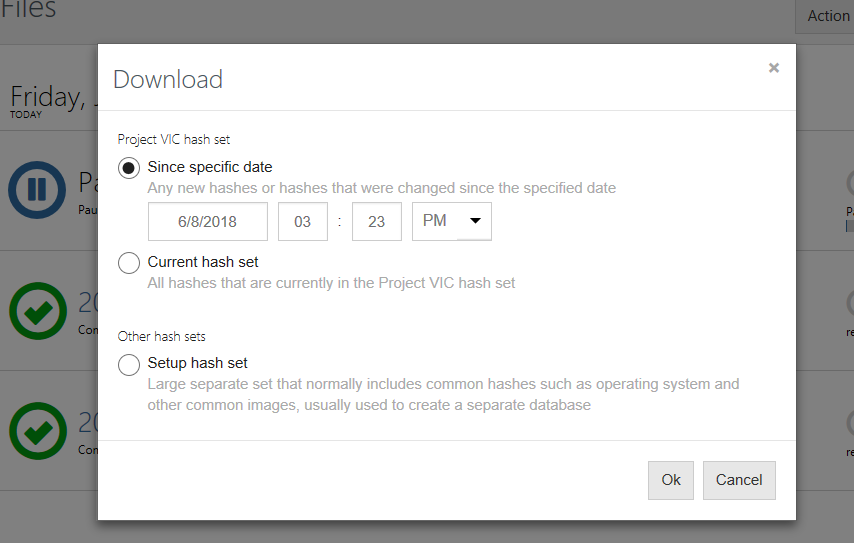Select the Setup hash set radio button
Image resolution: width=854 pixels, height=543 pixels.
click(x=129, y=364)
